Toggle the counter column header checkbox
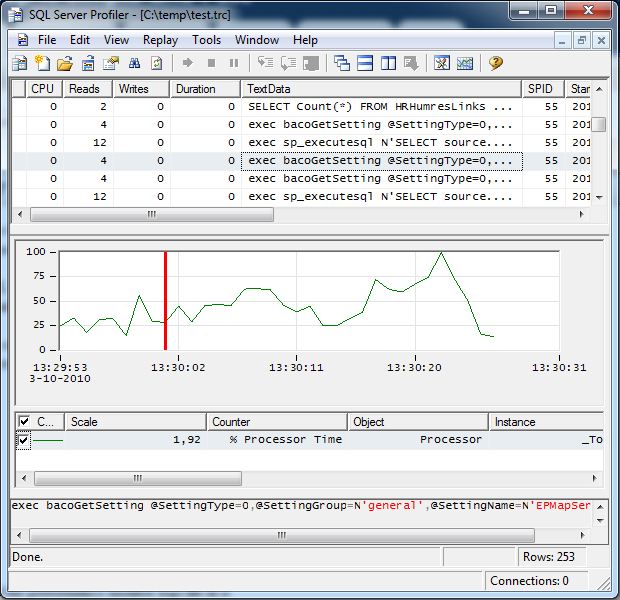The width and height of the screenshot is (620, 600). click(24, 422)
